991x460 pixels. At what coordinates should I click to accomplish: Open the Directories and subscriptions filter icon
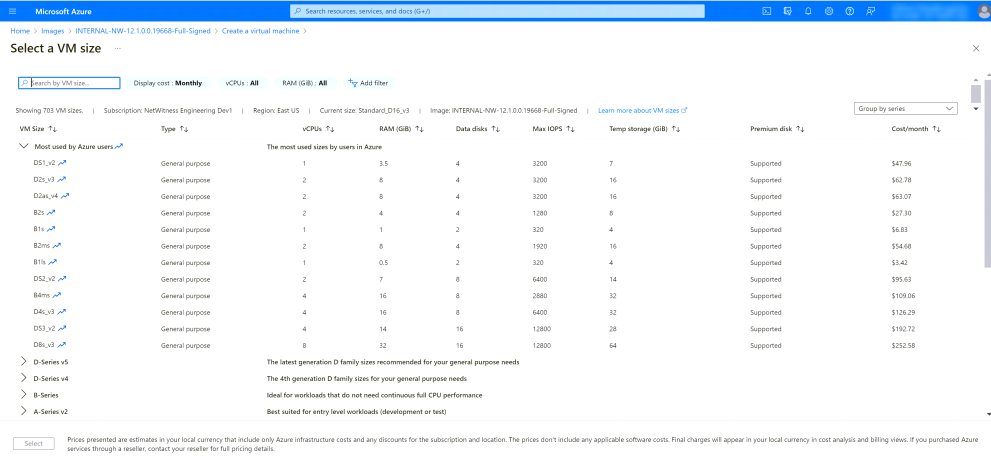[x=787, y=11]
